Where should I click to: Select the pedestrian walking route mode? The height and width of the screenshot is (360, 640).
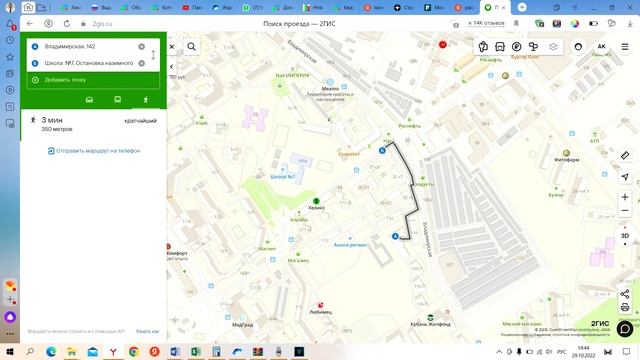click(x=146, y=100)
